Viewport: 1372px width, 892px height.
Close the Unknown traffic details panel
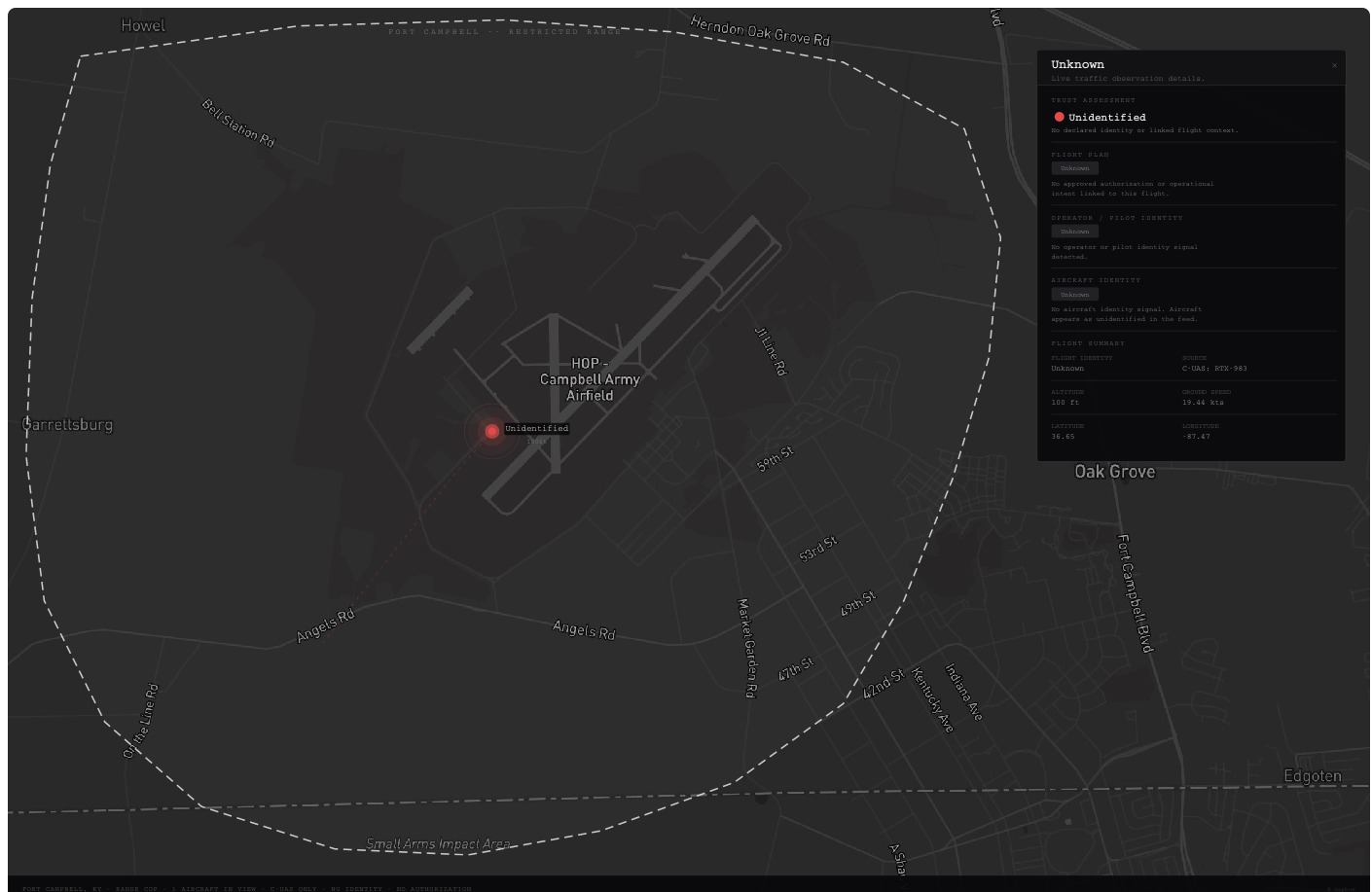click(x=1334, y=65)
